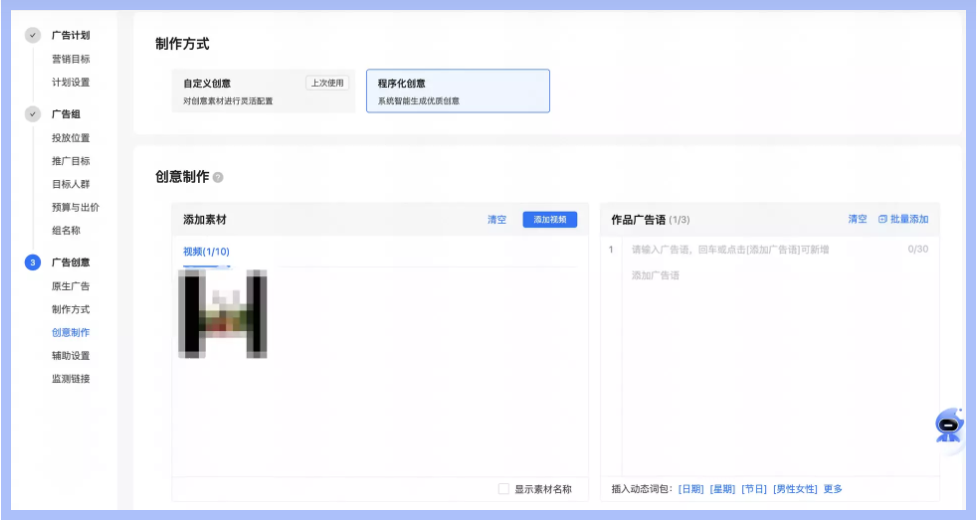Screen dimensions: 977x521
Task: Open the 广告计划 section heading
Action: point(70,36)
